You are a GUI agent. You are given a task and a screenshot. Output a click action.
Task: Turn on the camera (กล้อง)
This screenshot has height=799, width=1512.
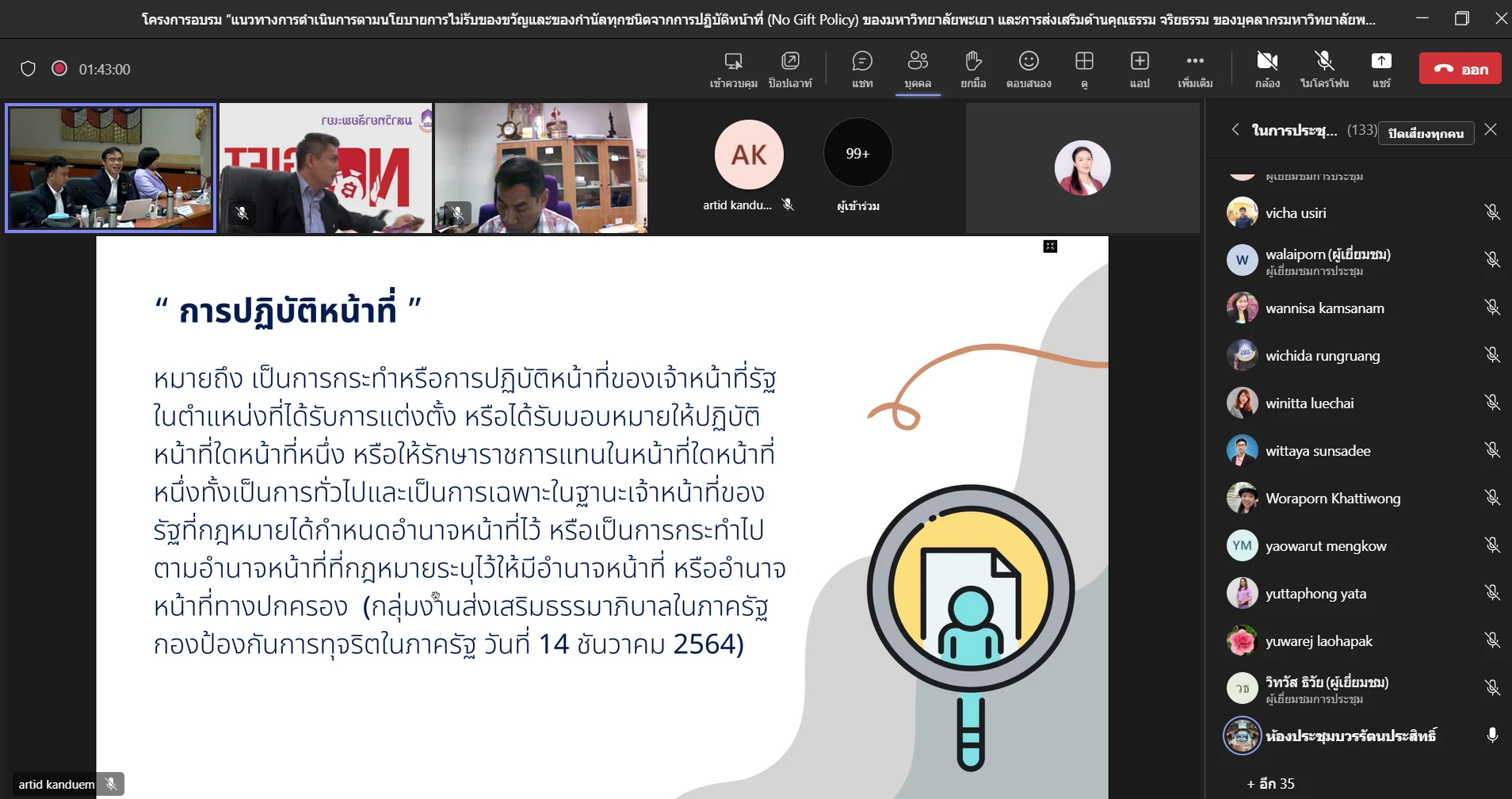(1267, 69)
